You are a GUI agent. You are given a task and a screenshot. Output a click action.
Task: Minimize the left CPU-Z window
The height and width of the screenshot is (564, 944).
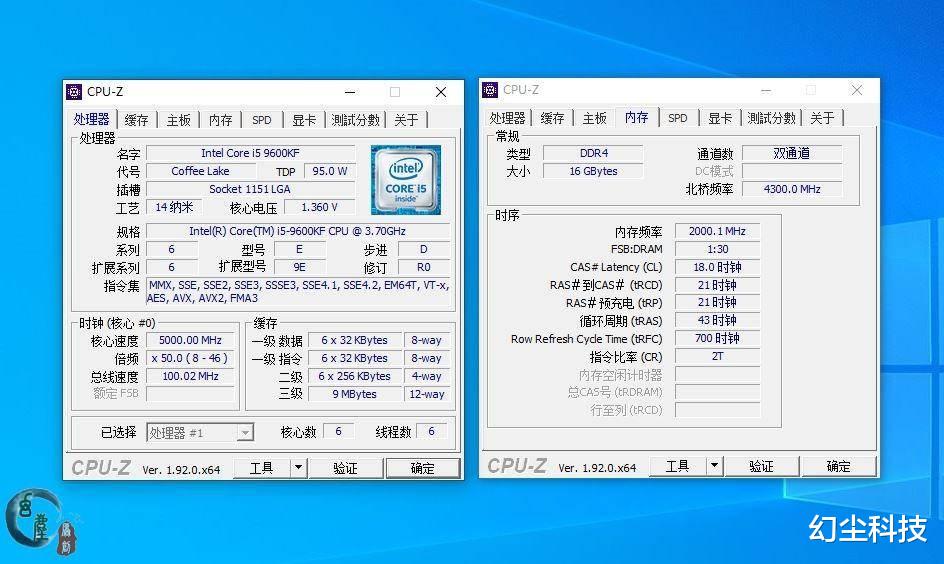coord(350,92)
